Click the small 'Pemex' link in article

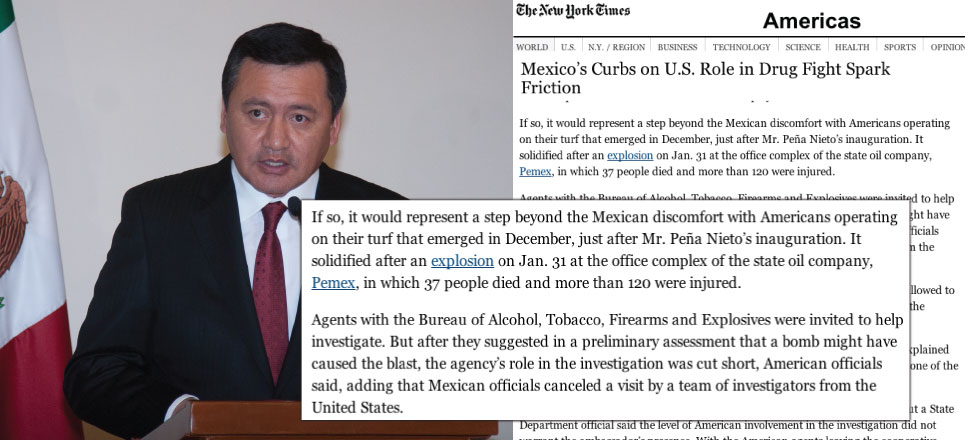535,171
